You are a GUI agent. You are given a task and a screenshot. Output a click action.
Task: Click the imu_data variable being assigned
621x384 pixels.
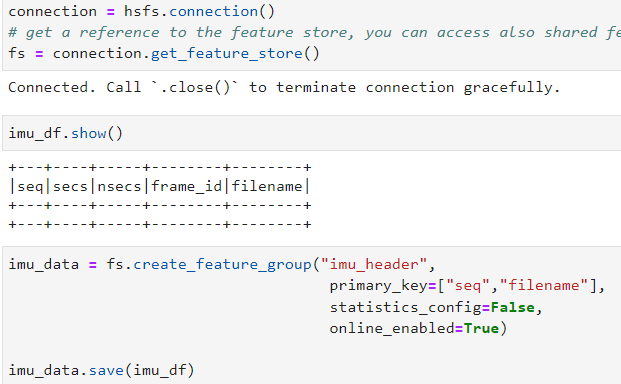[x=44, y=264]
